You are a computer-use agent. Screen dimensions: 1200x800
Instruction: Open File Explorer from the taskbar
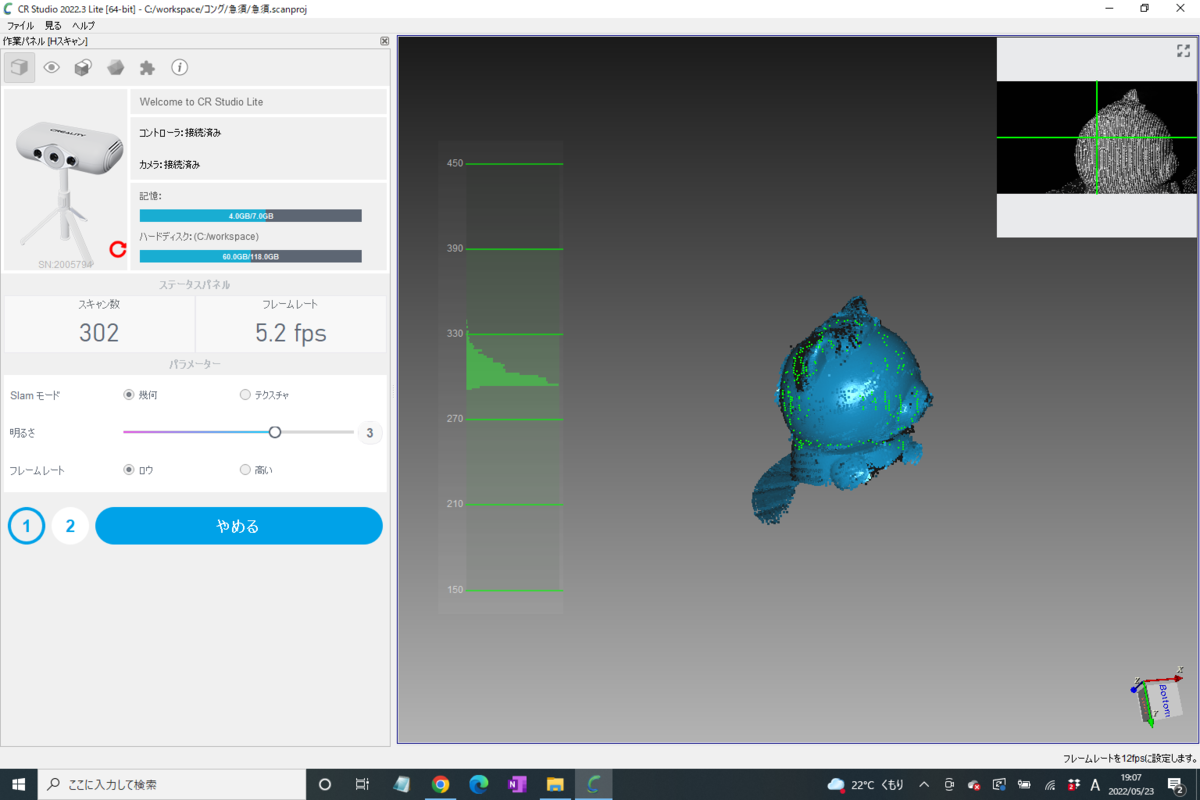554,785
